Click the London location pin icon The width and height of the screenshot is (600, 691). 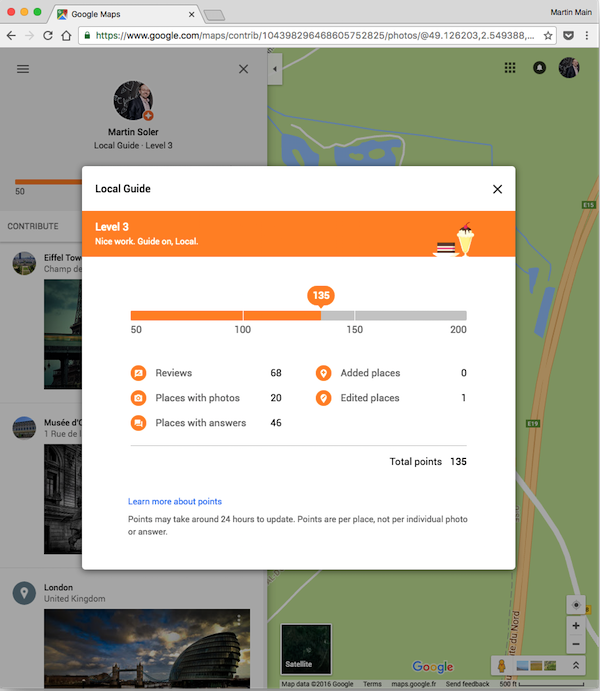(24, 593)
